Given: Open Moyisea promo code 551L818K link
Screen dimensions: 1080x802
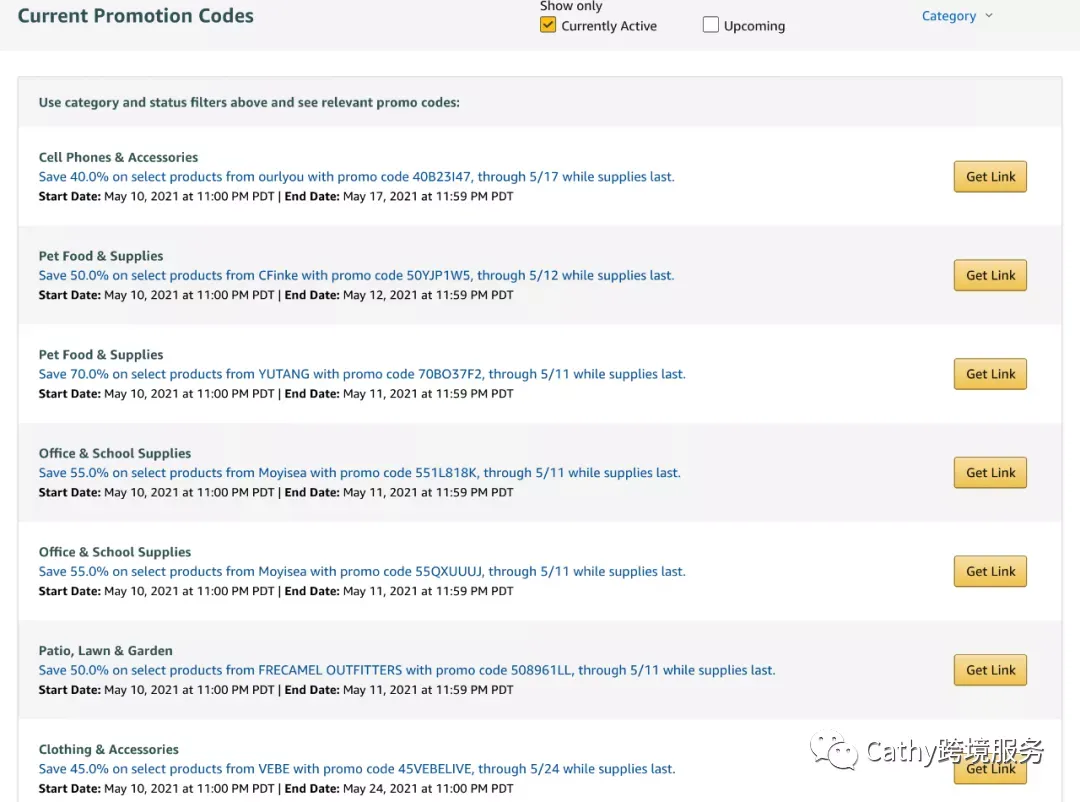Looking at the screenshot, I should pos(359,473).
